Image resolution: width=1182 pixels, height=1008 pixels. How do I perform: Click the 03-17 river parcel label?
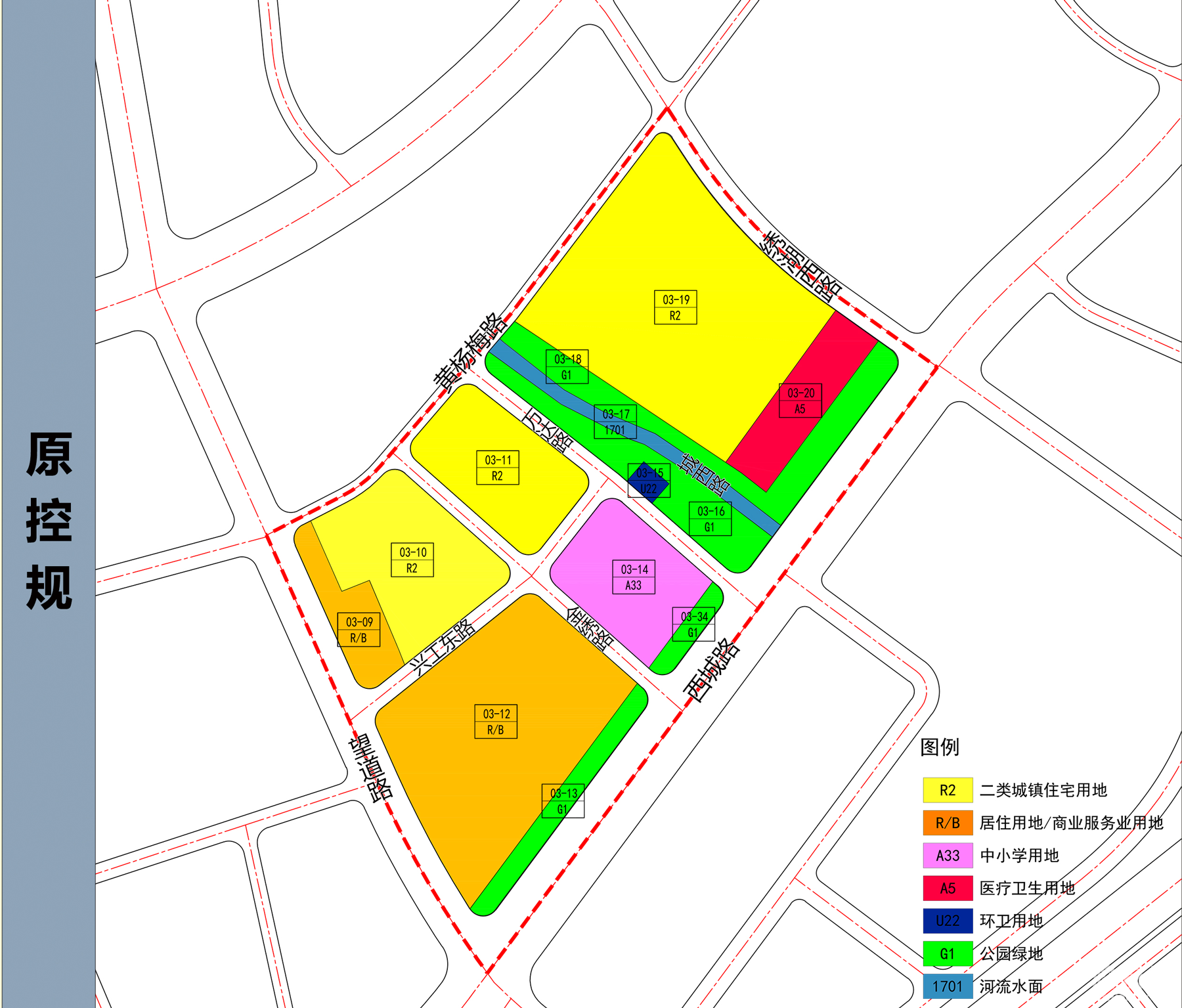tap(615, 422)
